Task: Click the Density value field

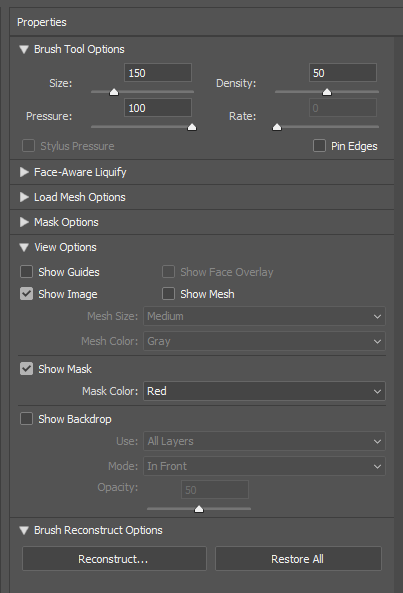Action: point(343,73)
